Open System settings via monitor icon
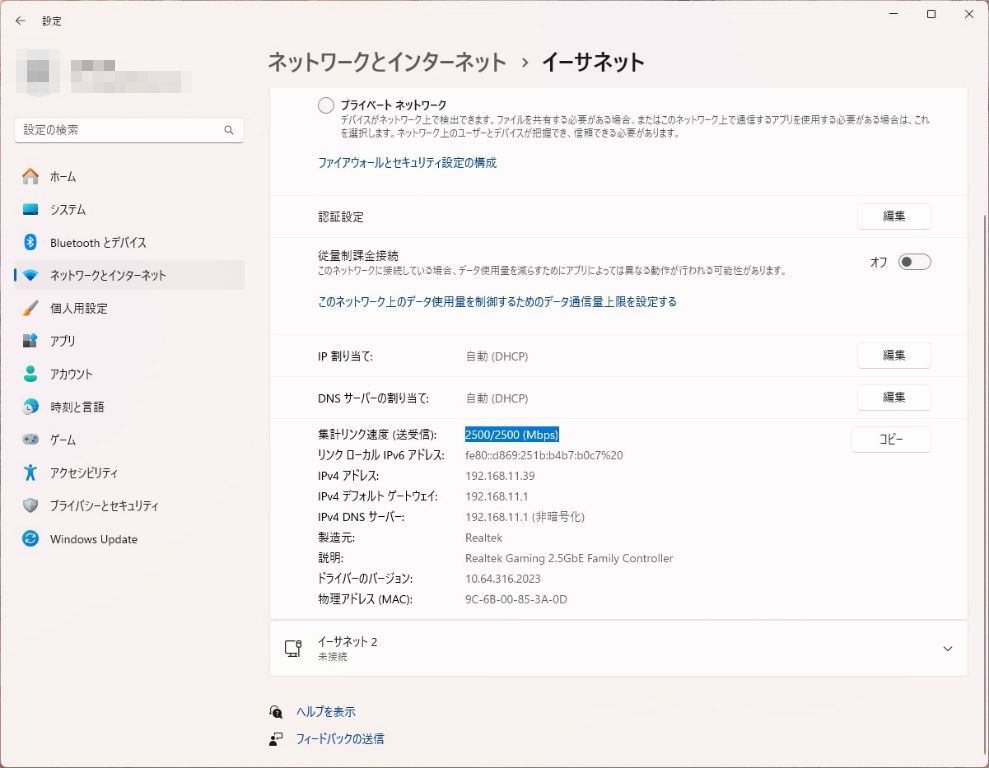Image resolution: width=989 pixels, height=768 pixels. click(x=30, y=210)
